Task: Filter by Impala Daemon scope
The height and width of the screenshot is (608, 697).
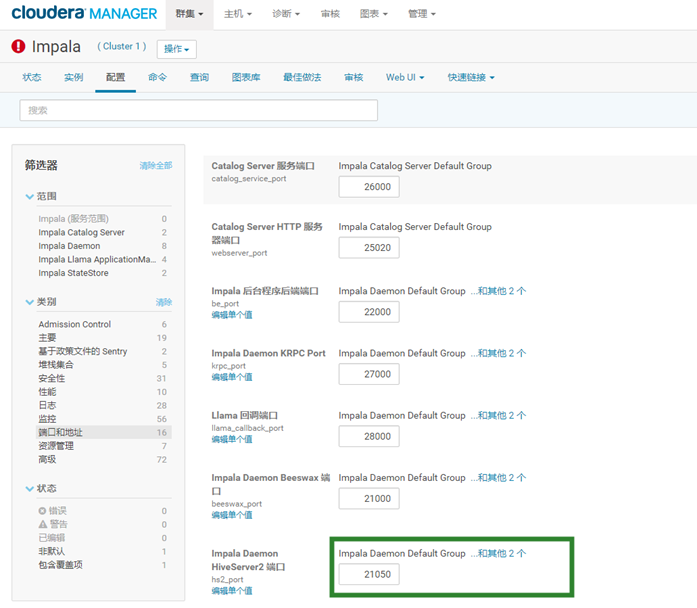Action: click(x=69, y=246)
